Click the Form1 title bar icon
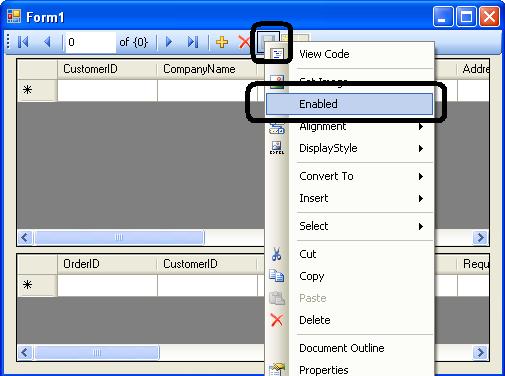The image size is (505, 376). pyautogui.click(x=14, y=16)
